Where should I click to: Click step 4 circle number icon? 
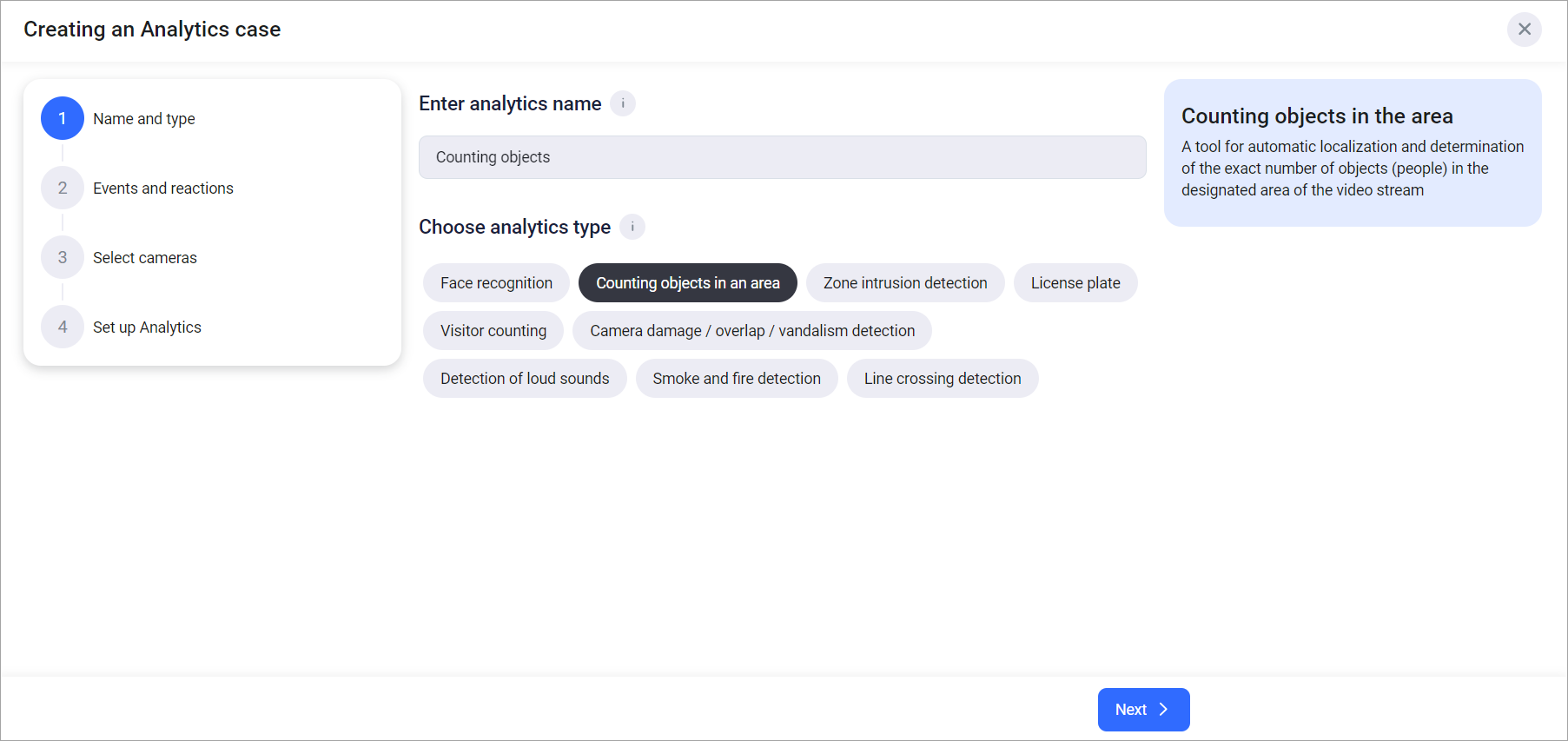click(x=63, y=327)
